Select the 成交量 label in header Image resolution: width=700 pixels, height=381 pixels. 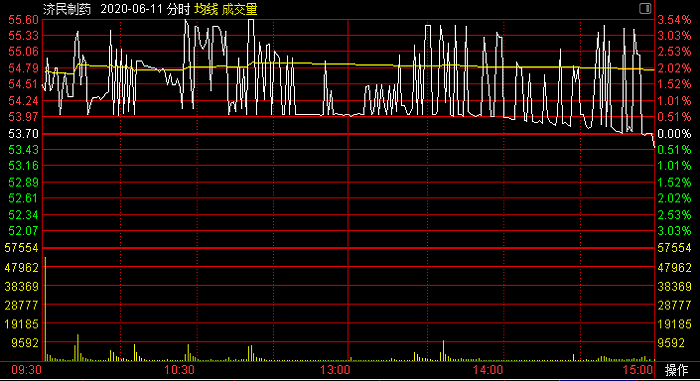[239, 9]
